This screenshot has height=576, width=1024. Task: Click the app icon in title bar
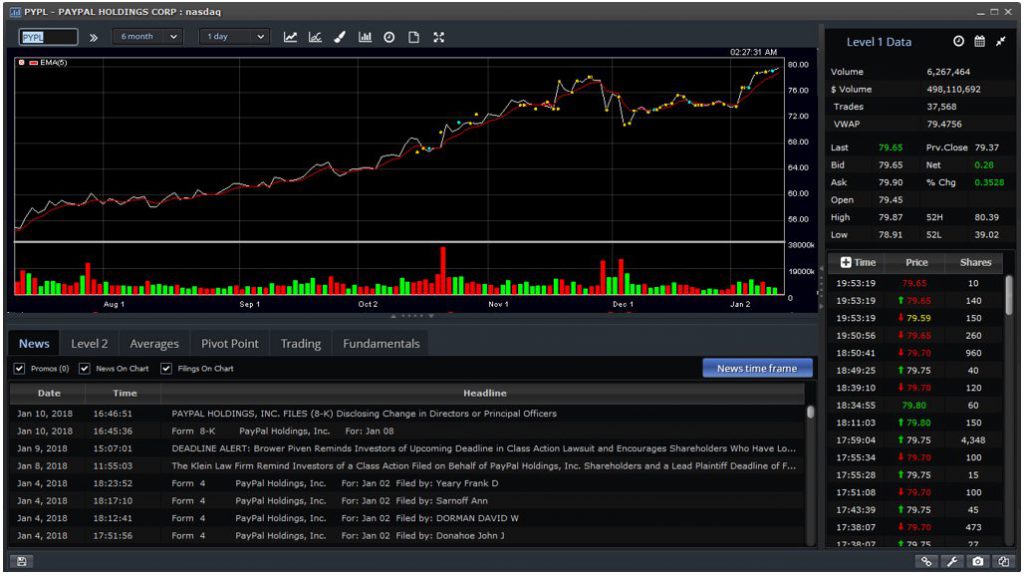pos(15,12)
